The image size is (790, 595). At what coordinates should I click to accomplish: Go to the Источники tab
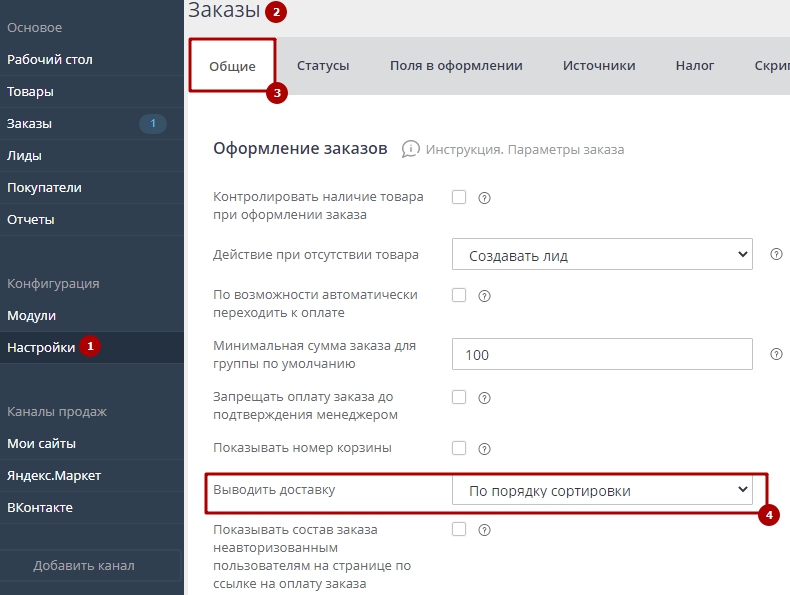point(599,65)
